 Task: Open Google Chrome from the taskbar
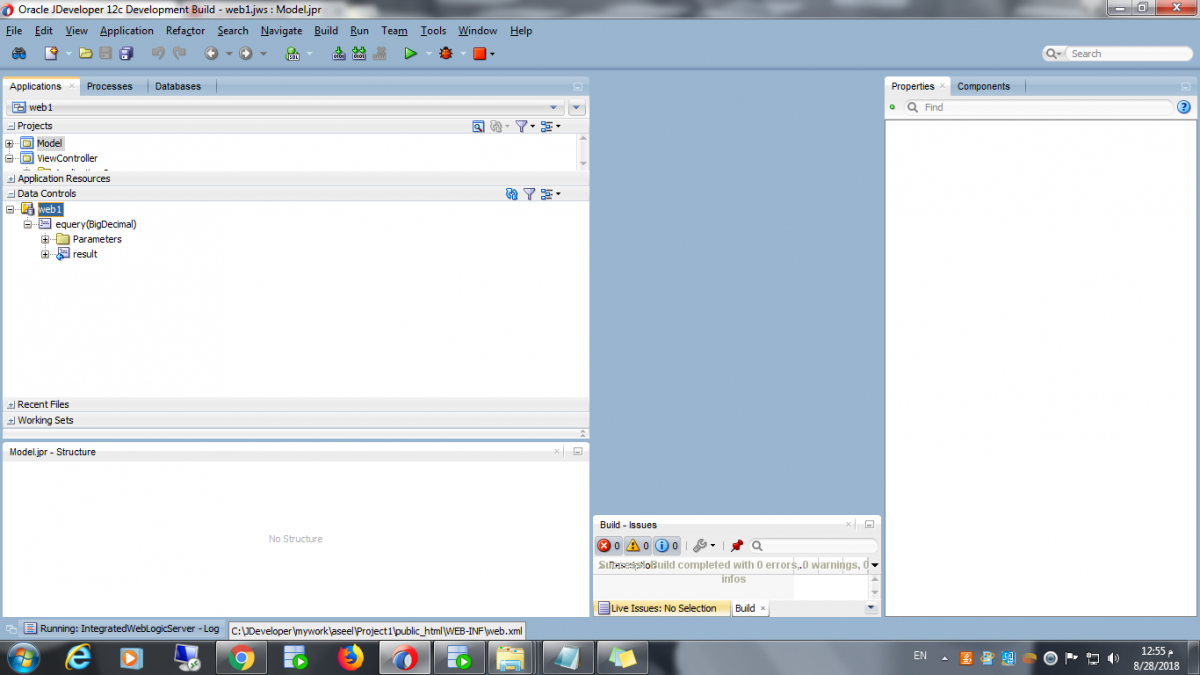pyautogui.click(x=241, y=658)
